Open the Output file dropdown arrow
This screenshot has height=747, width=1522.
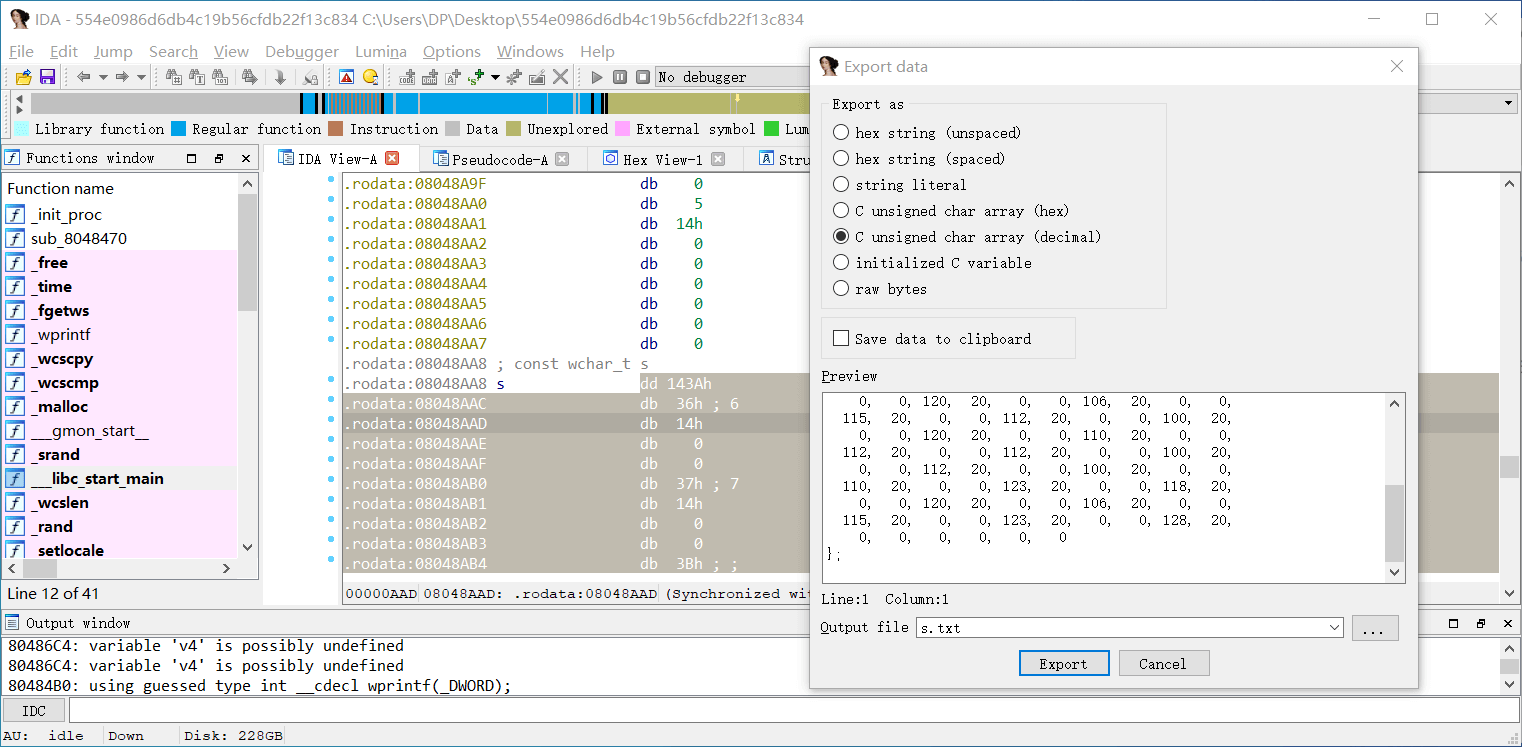(1333, 628)
